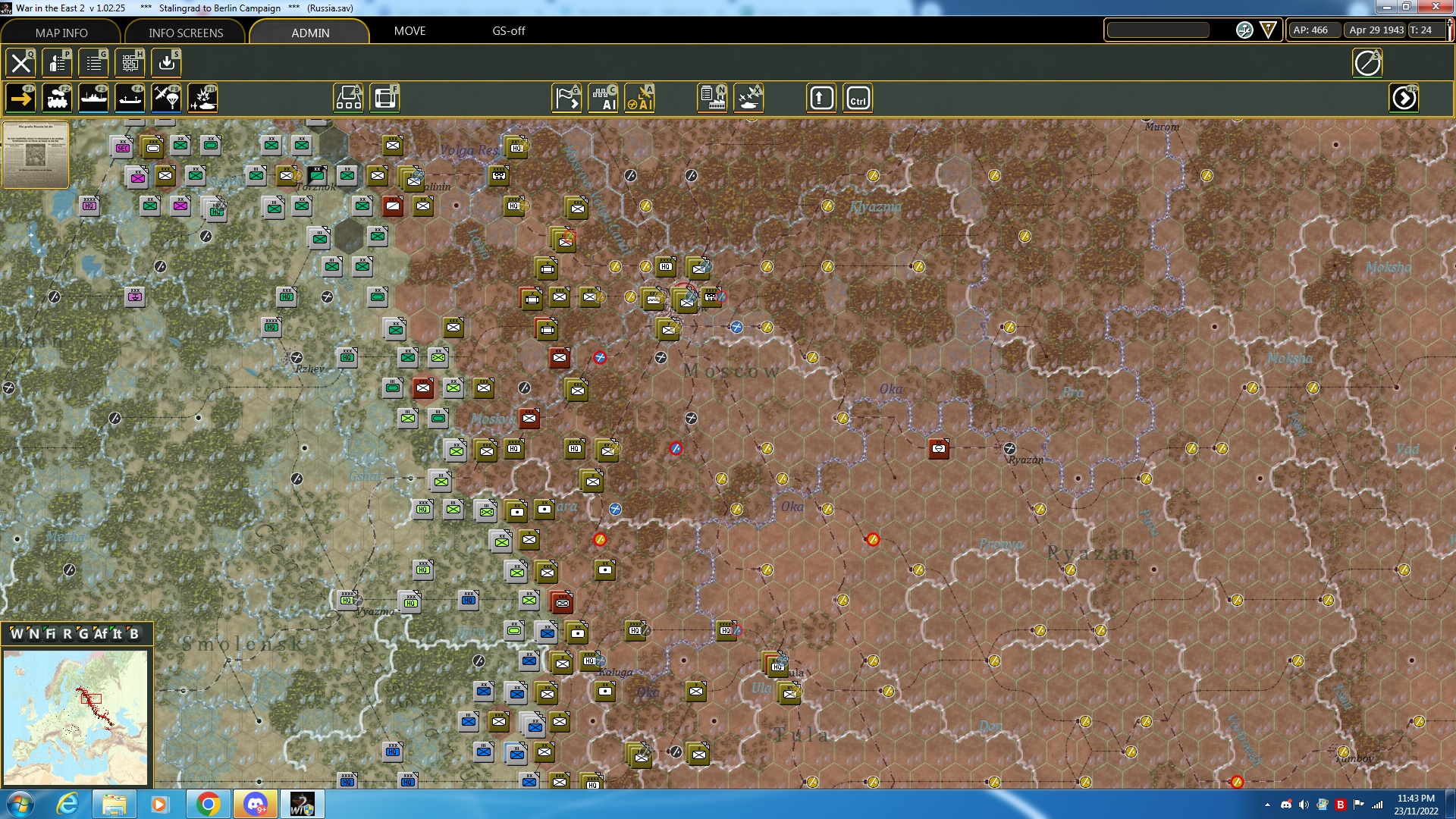Viewport: 1456px width, 819px height.
Task: Show battle sites with the X icon
Action: pos(749,97)
